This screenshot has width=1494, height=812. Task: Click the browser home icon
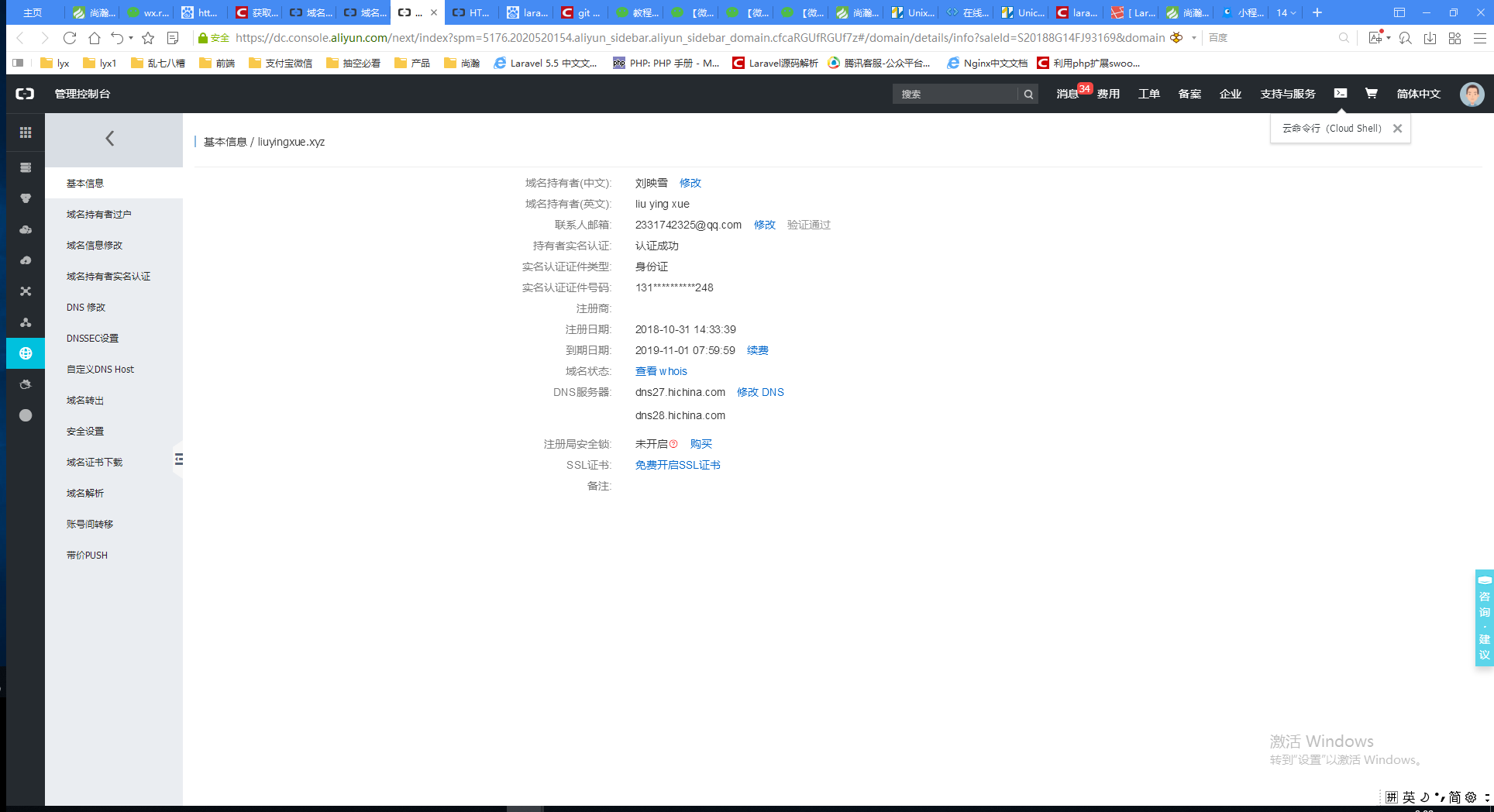click(x=95, y=37)
